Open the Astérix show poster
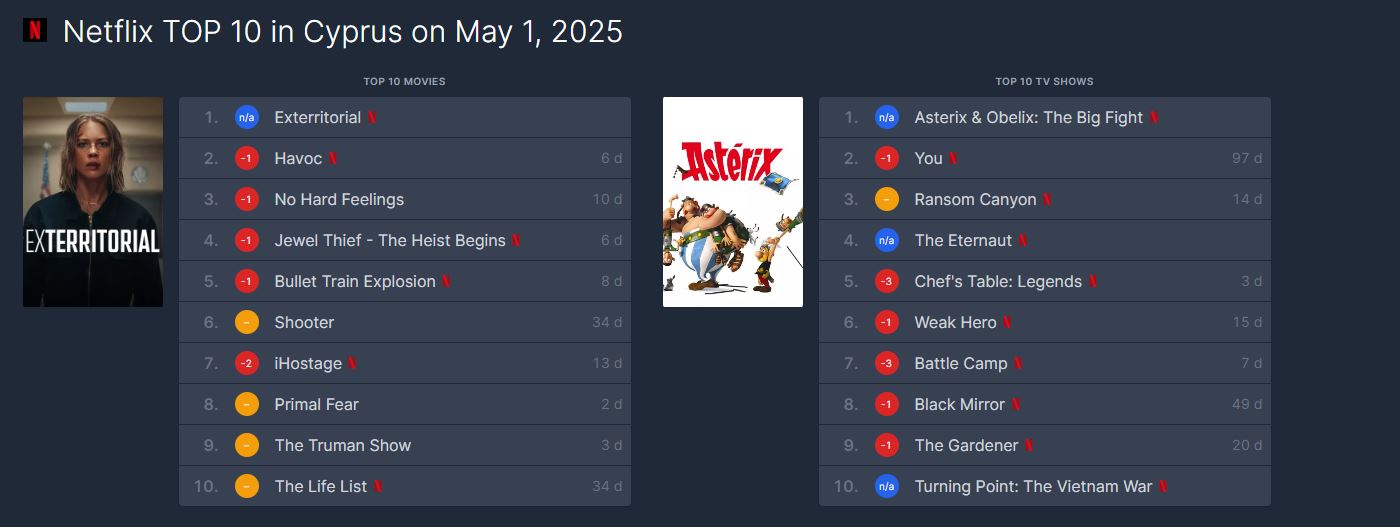Screen dimensions: 1400x527 click(733, 202)
